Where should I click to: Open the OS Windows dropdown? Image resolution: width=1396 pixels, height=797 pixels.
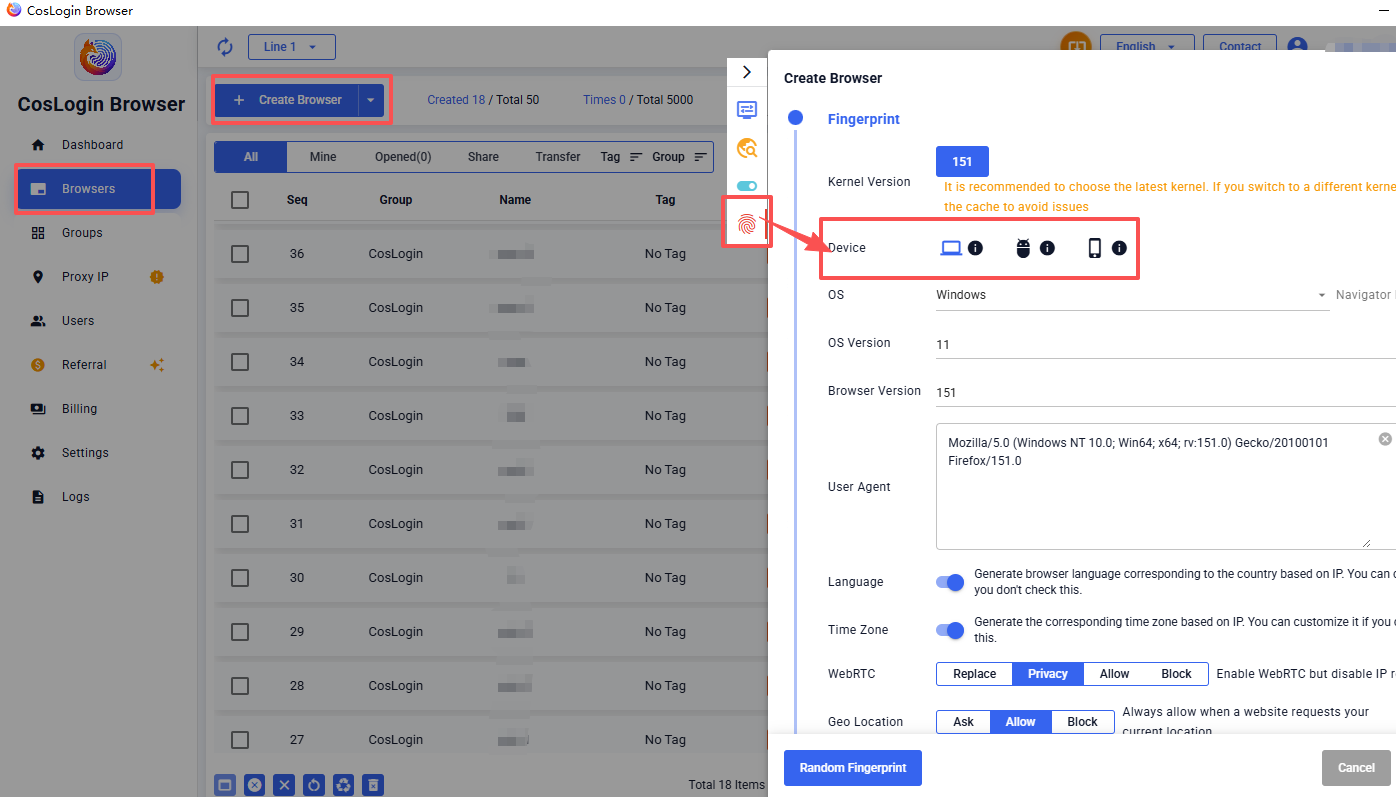point(1132,296)
